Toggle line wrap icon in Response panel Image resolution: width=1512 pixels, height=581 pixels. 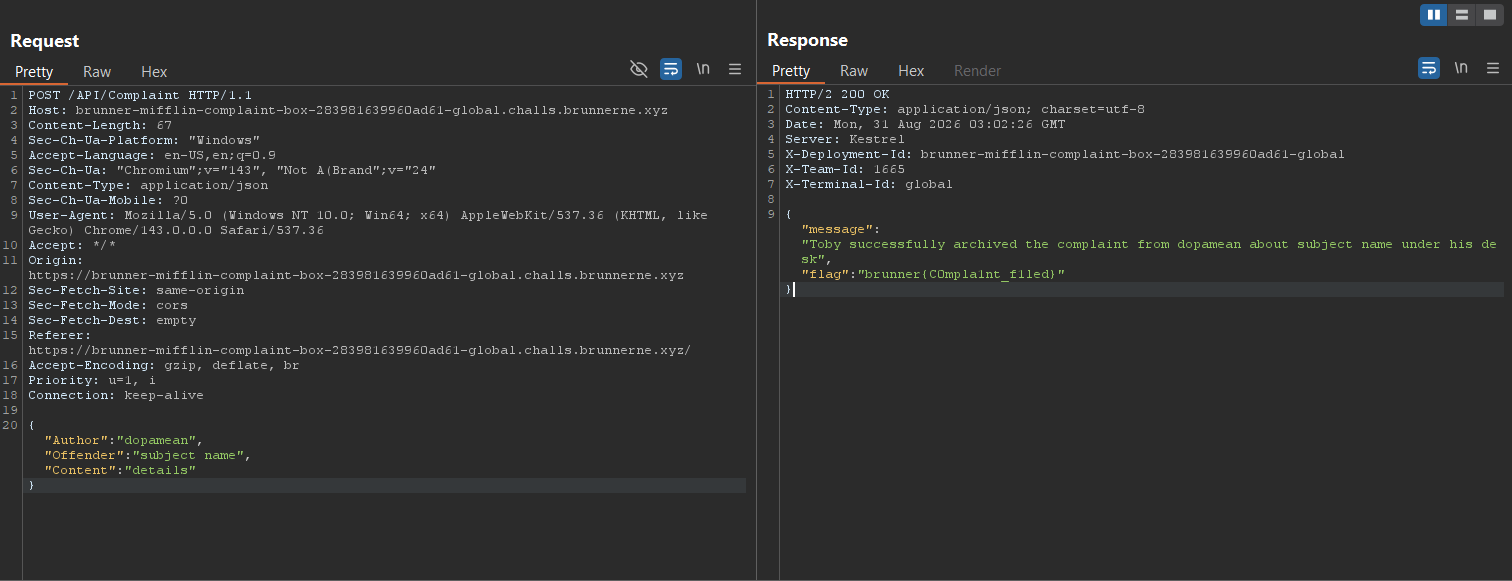[x=1429, y=68]
